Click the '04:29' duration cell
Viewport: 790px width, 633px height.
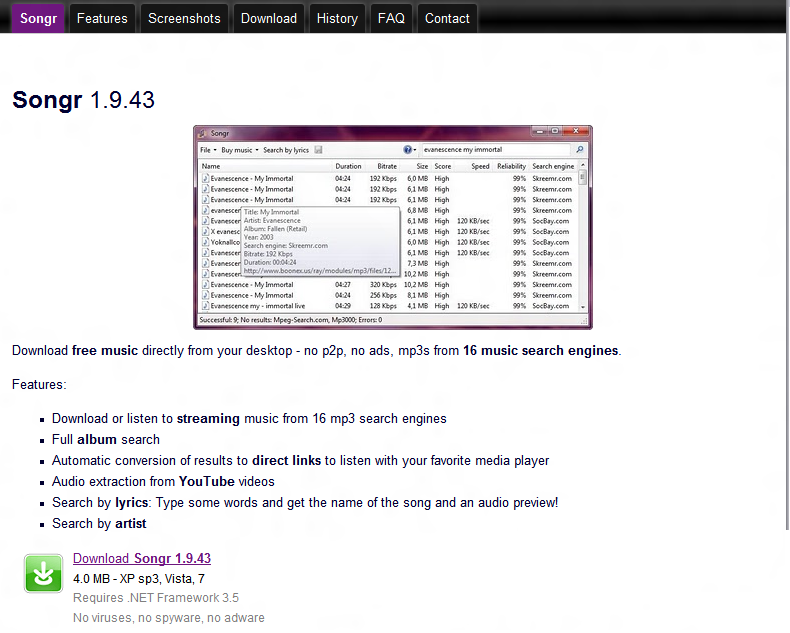coord(343,305)
